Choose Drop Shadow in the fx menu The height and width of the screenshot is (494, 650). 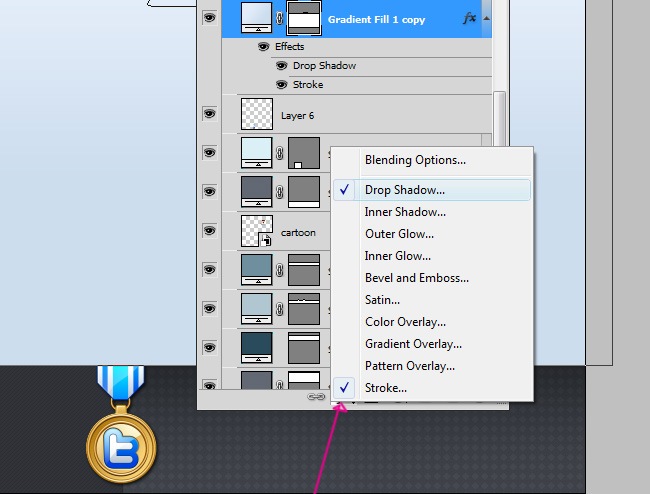432,190
